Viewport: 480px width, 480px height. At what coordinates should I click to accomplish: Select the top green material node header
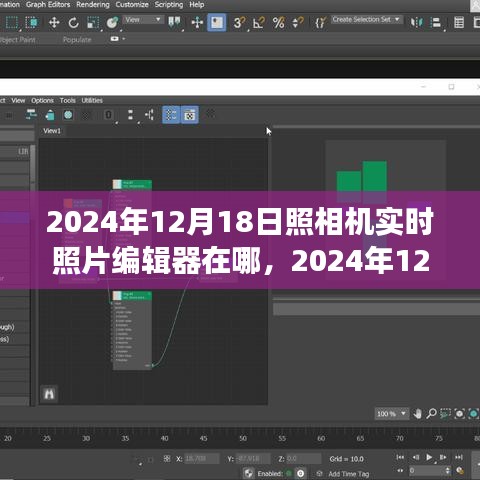(x=132, y=184)
